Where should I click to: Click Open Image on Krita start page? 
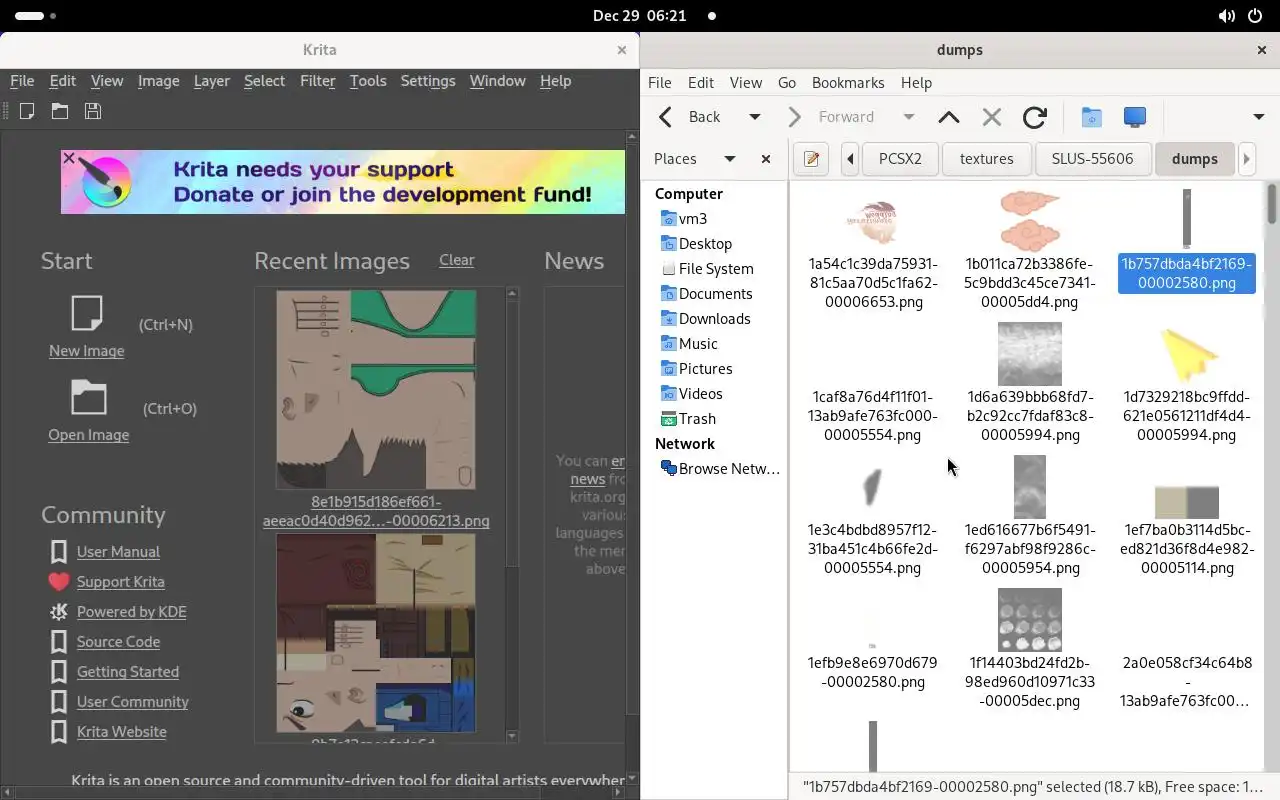point(88,435)
